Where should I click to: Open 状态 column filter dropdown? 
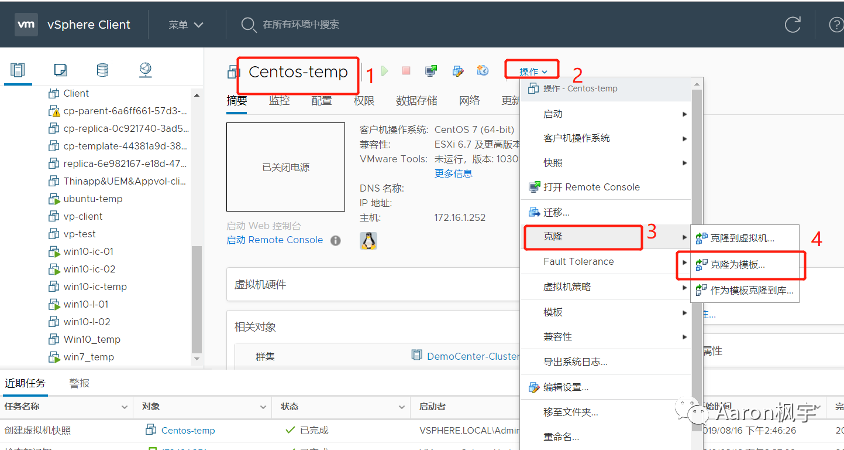click(402, 407)
